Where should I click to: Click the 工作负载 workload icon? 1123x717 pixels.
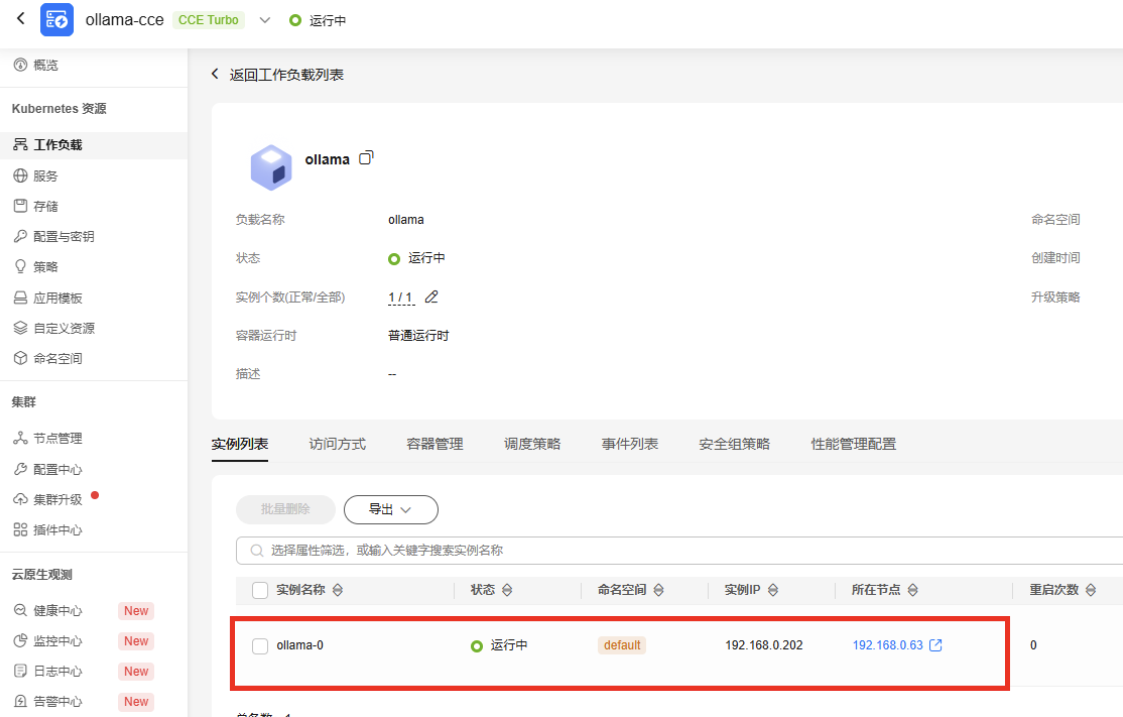point(20,145)
